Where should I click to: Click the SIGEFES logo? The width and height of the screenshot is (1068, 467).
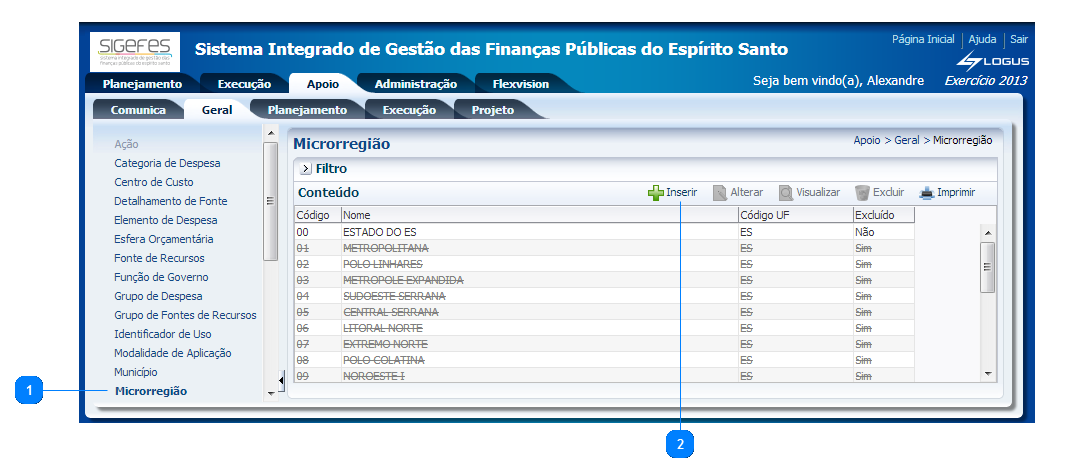pyautogui.click(x=136, y=51)
